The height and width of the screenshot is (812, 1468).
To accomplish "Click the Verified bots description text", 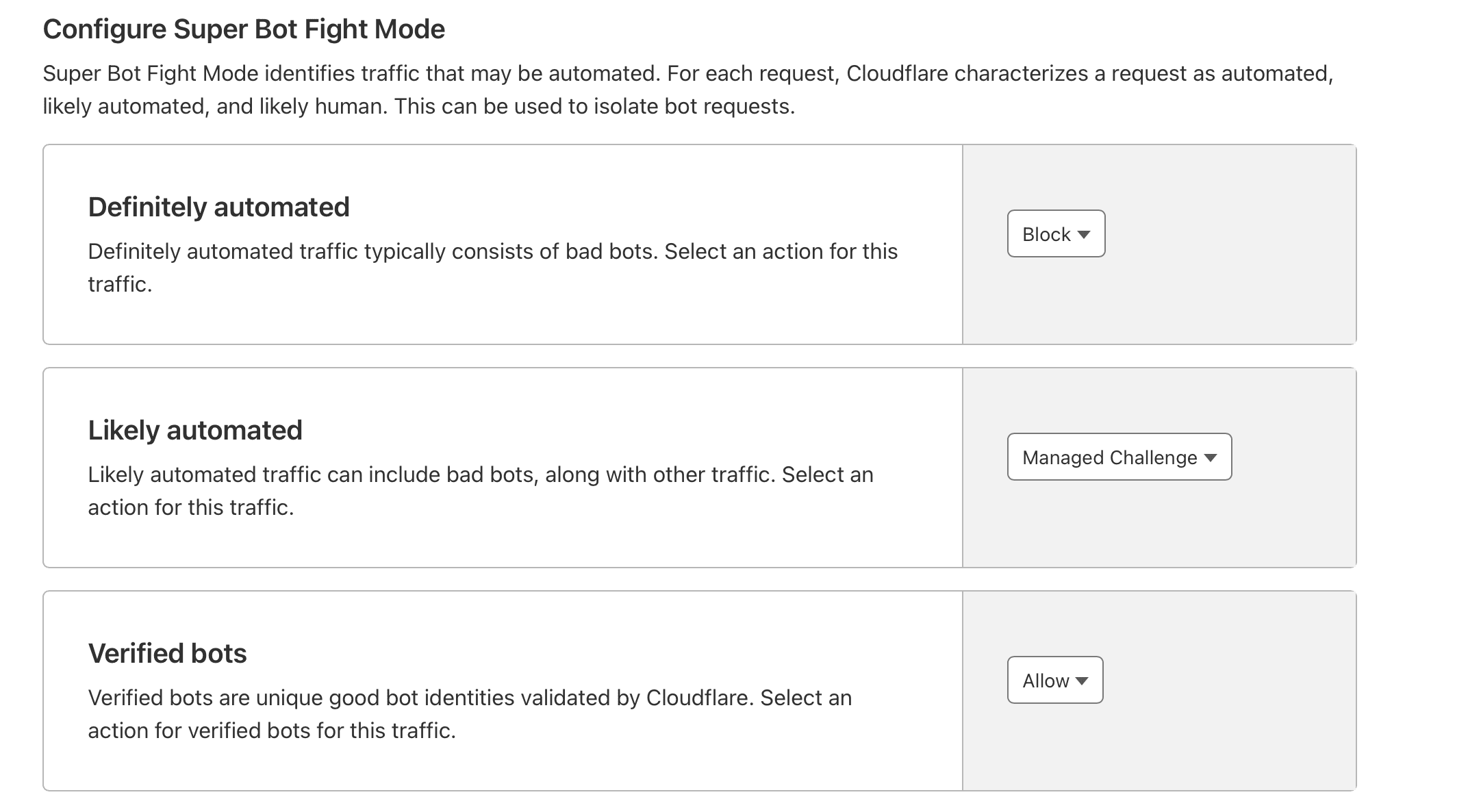I will pos(470,713).
